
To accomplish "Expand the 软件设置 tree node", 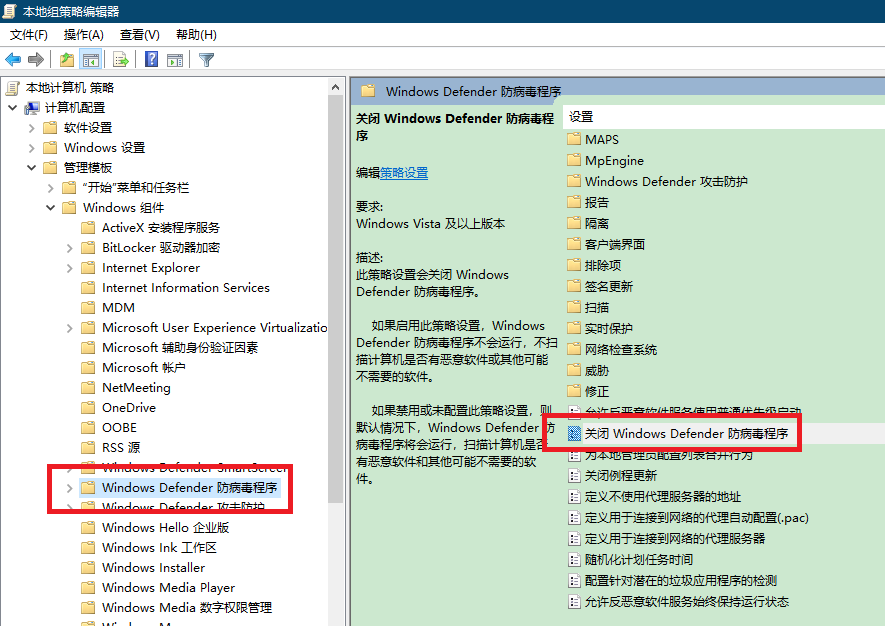I will (x=32, y=128).
